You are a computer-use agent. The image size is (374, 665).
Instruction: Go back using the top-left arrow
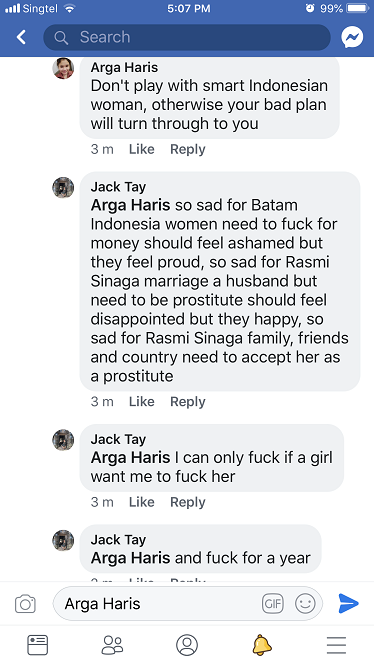pos(21,37)
